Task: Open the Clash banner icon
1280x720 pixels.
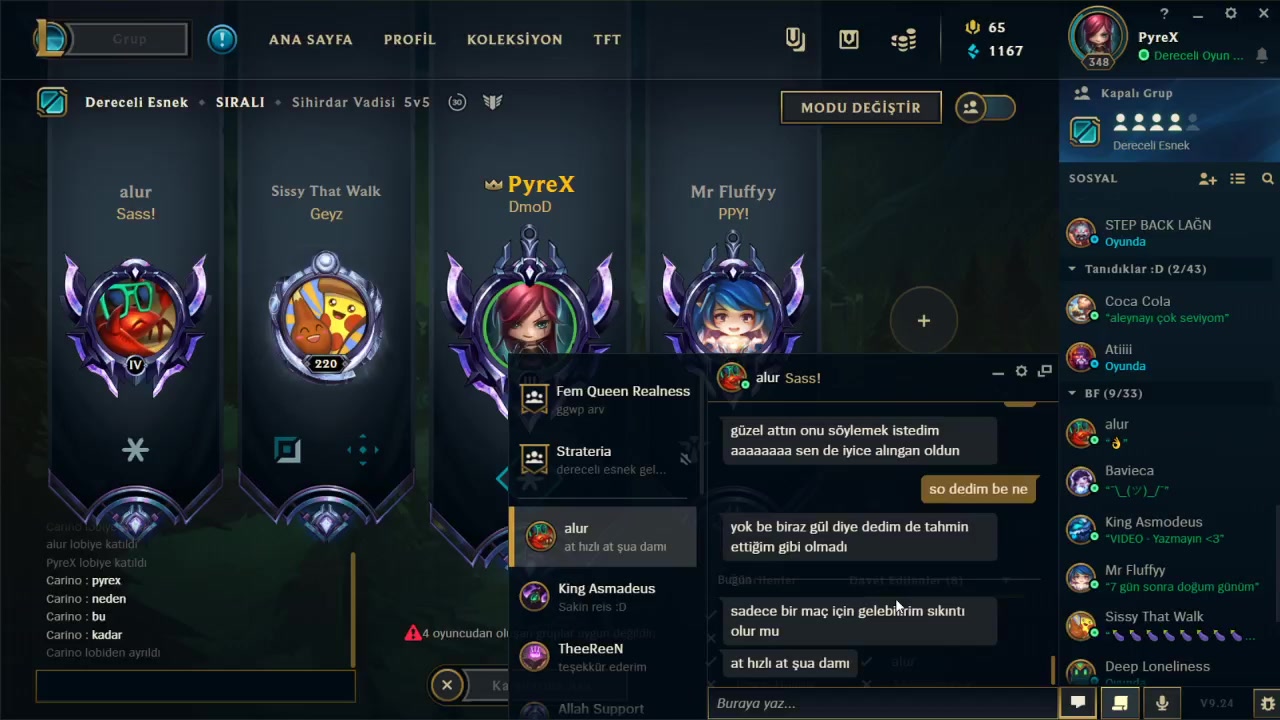Action: (x=795, y=40)
